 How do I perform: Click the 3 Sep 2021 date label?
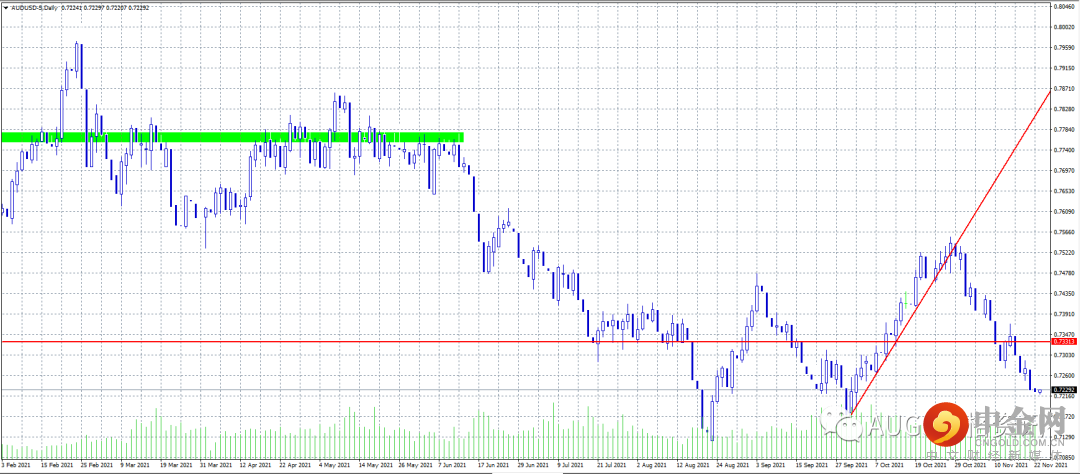tap(773, 465)
